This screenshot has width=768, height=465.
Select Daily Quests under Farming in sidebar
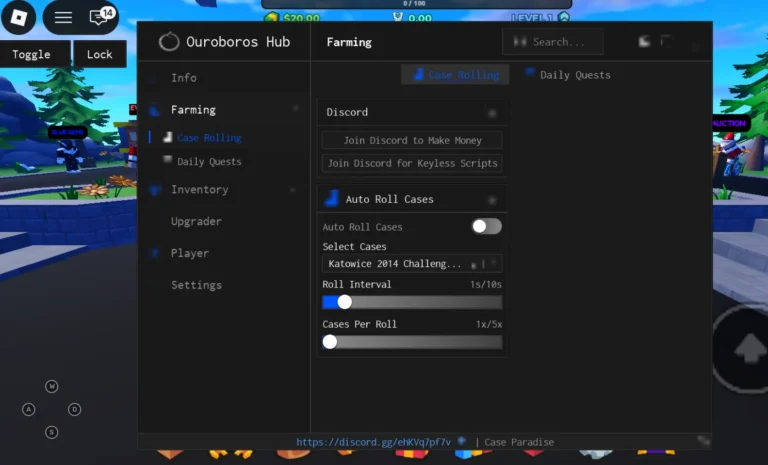pos(209,162)
